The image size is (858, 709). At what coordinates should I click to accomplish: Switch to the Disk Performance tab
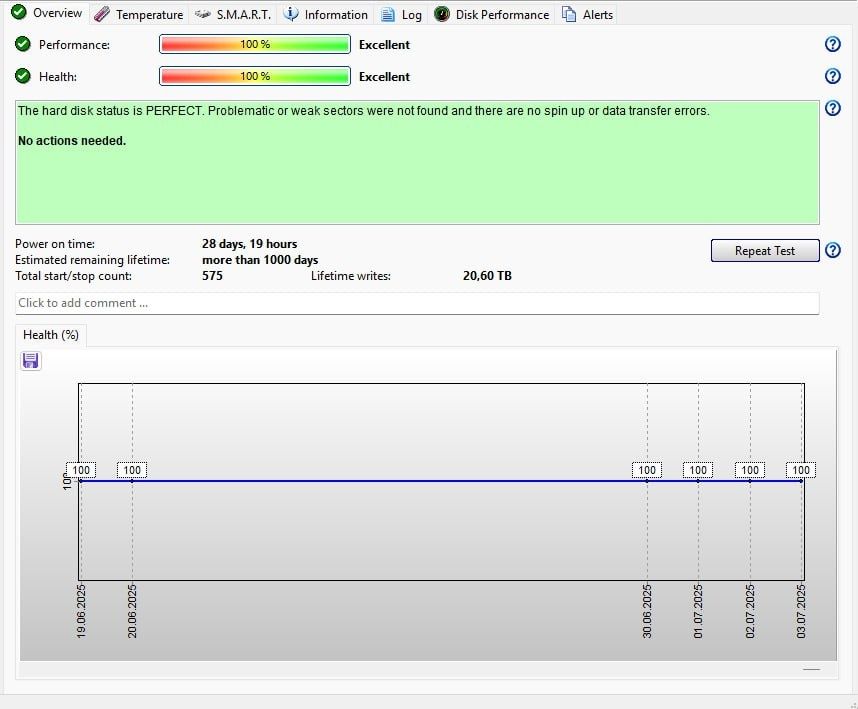tap(491, 15)
